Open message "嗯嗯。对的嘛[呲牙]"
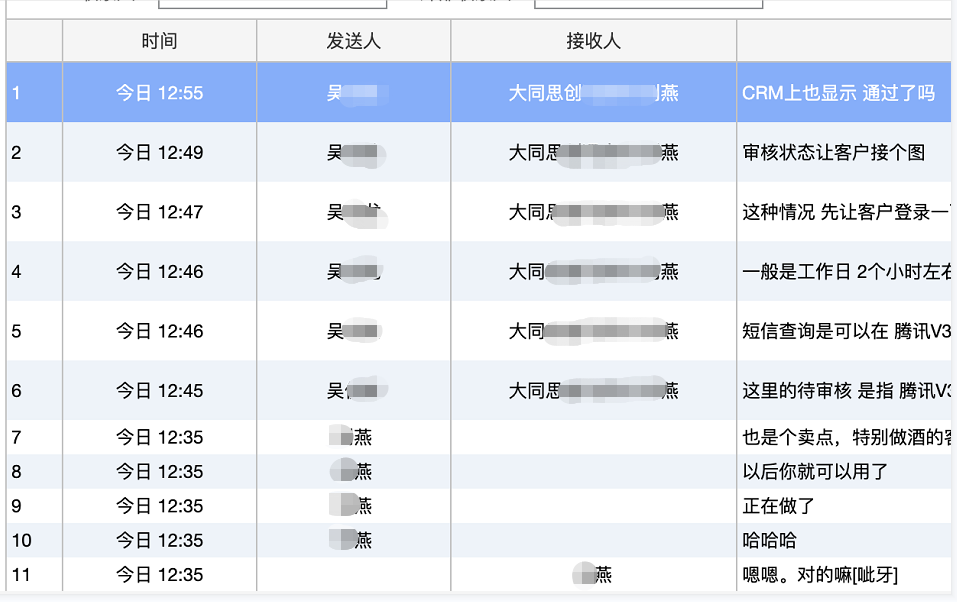 click(x=820, y=575)
